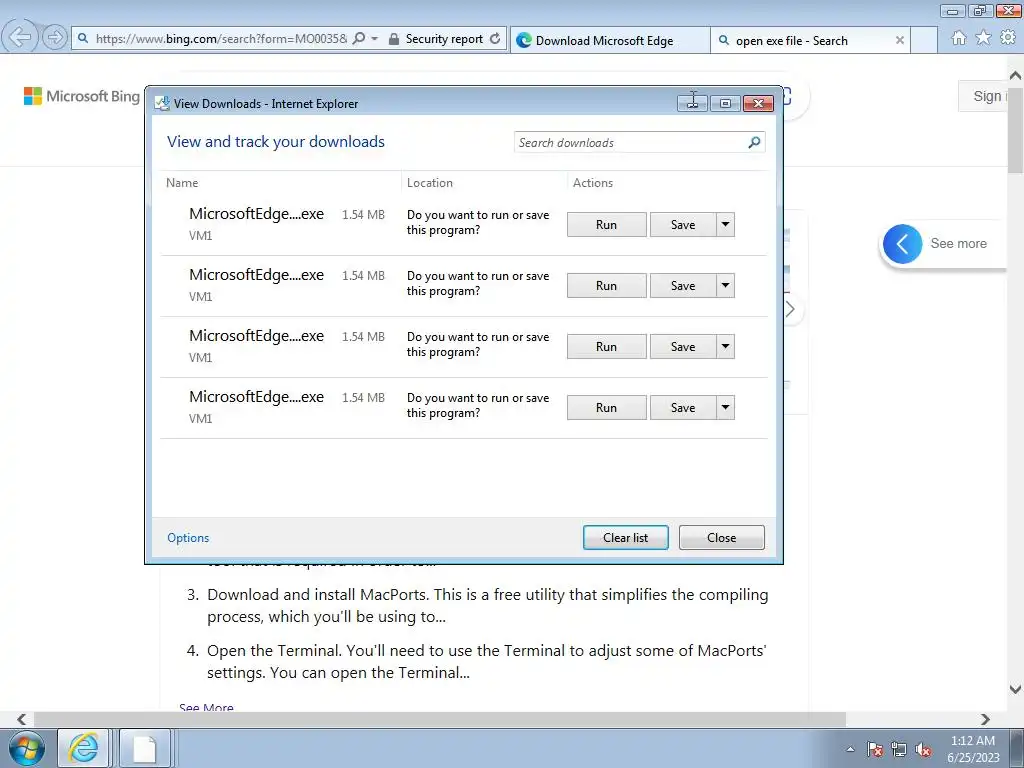Show hidden system tray icons
Image resolution: width=1024 pixels, height=768 pixels.
(850, 749)
